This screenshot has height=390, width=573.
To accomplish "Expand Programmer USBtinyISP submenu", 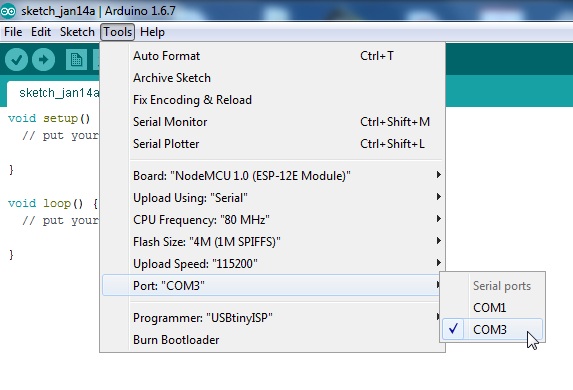I will point(272,318).
